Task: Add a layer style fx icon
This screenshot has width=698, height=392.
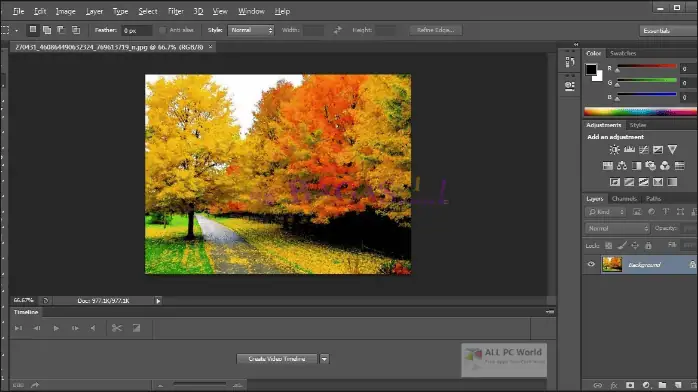Action: (x=614, y=385)
